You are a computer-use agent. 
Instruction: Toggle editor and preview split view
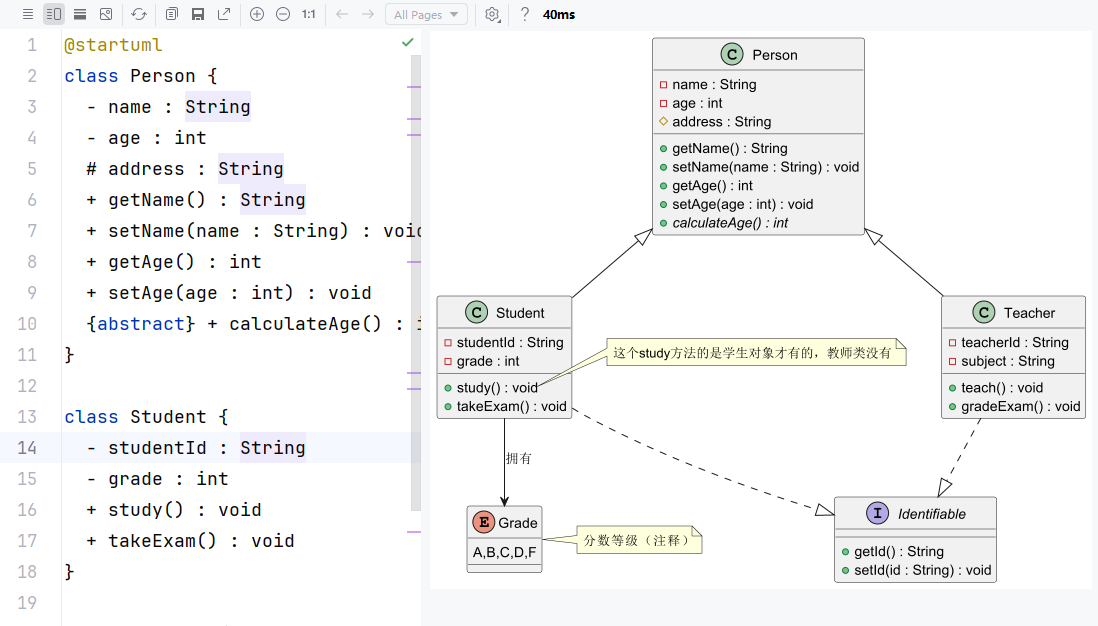(54, 14)
